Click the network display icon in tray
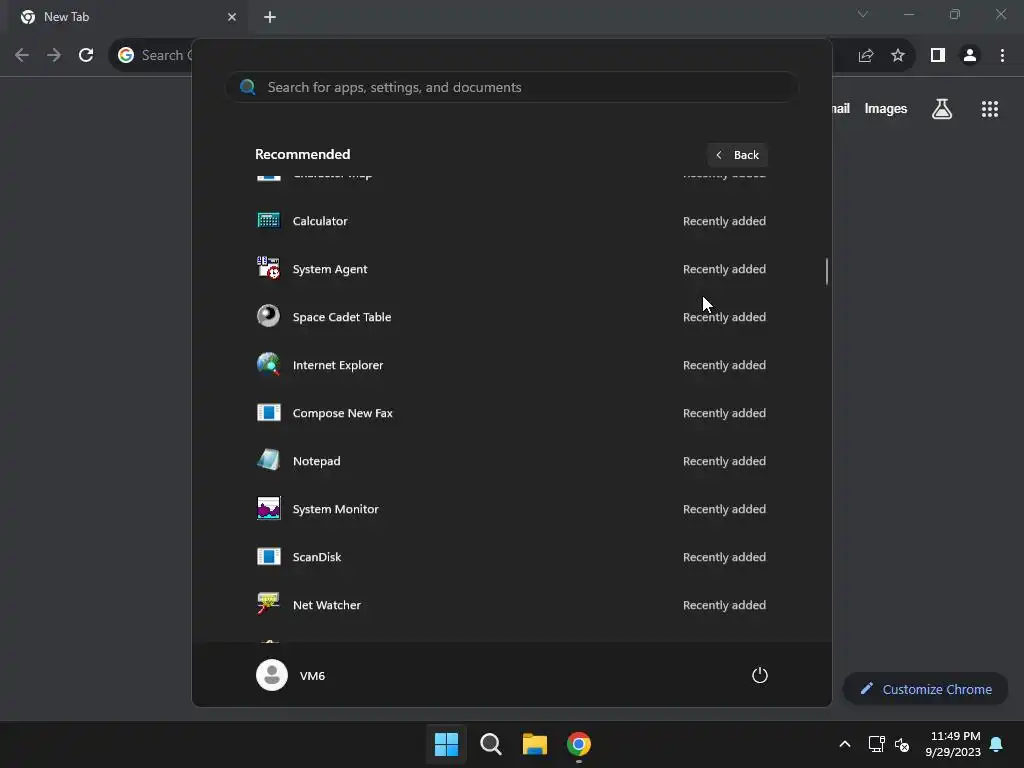 876,744
